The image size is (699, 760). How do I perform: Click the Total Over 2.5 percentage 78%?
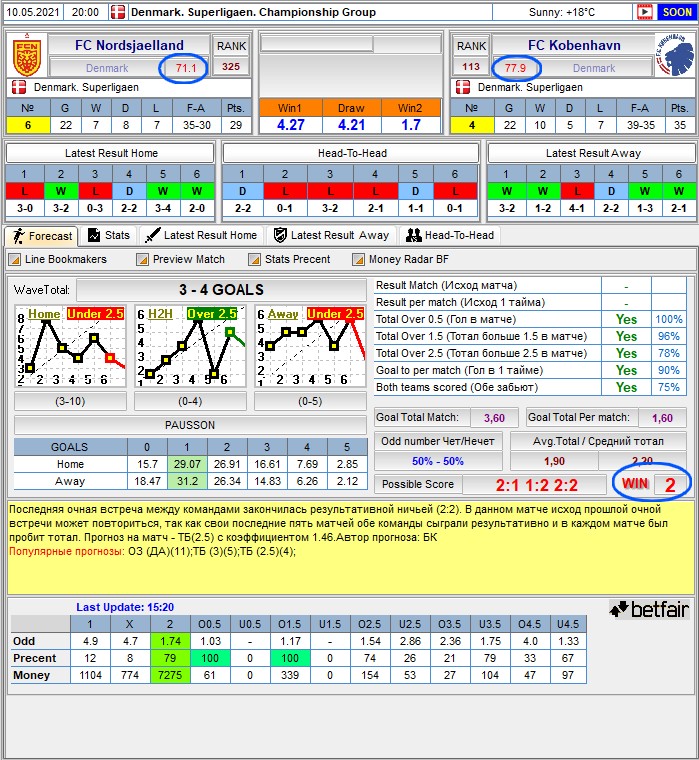tap(669, 353)
